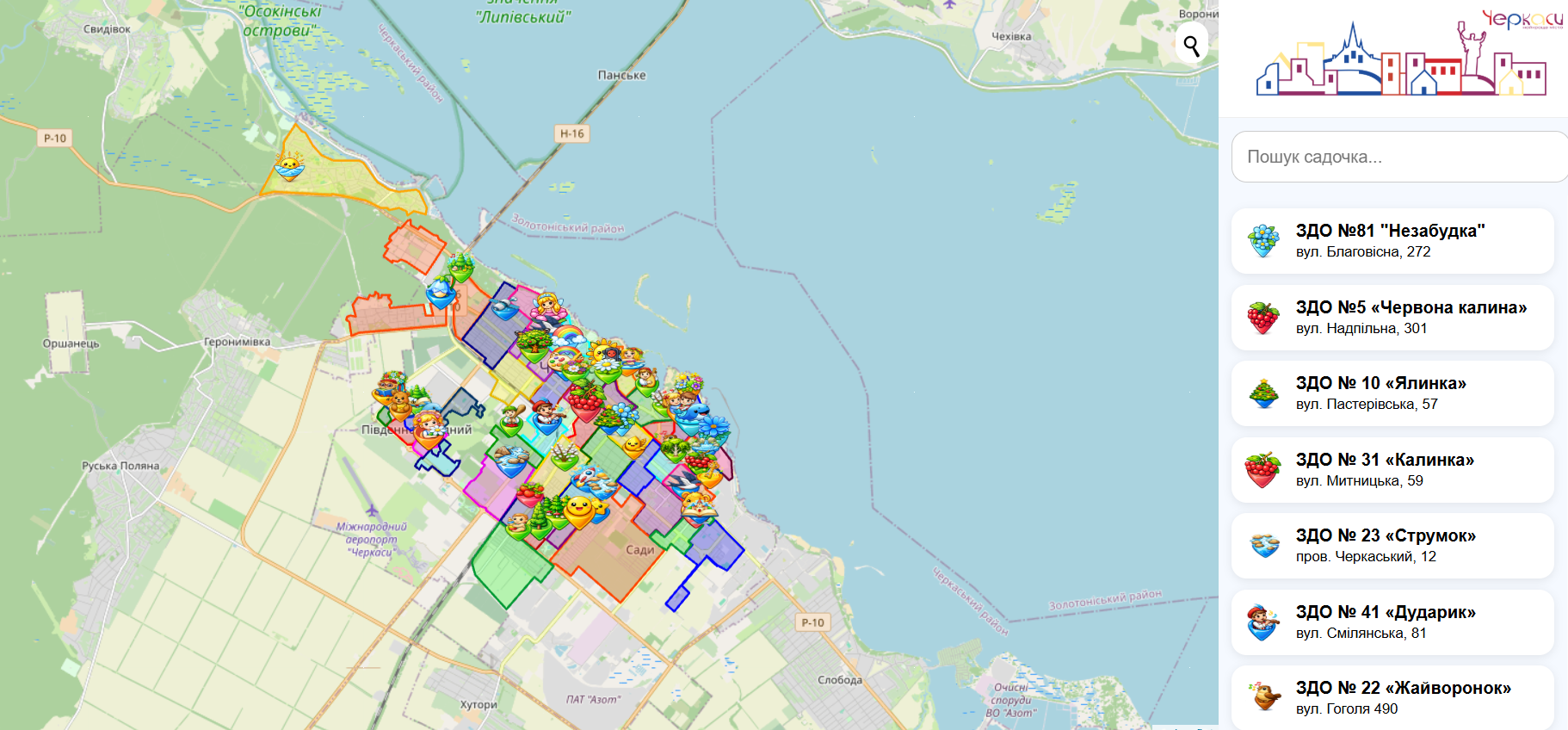Choose ЗДО № 31 «Калинка» card
This screenshot has width=1568, height=730.
1392,470
